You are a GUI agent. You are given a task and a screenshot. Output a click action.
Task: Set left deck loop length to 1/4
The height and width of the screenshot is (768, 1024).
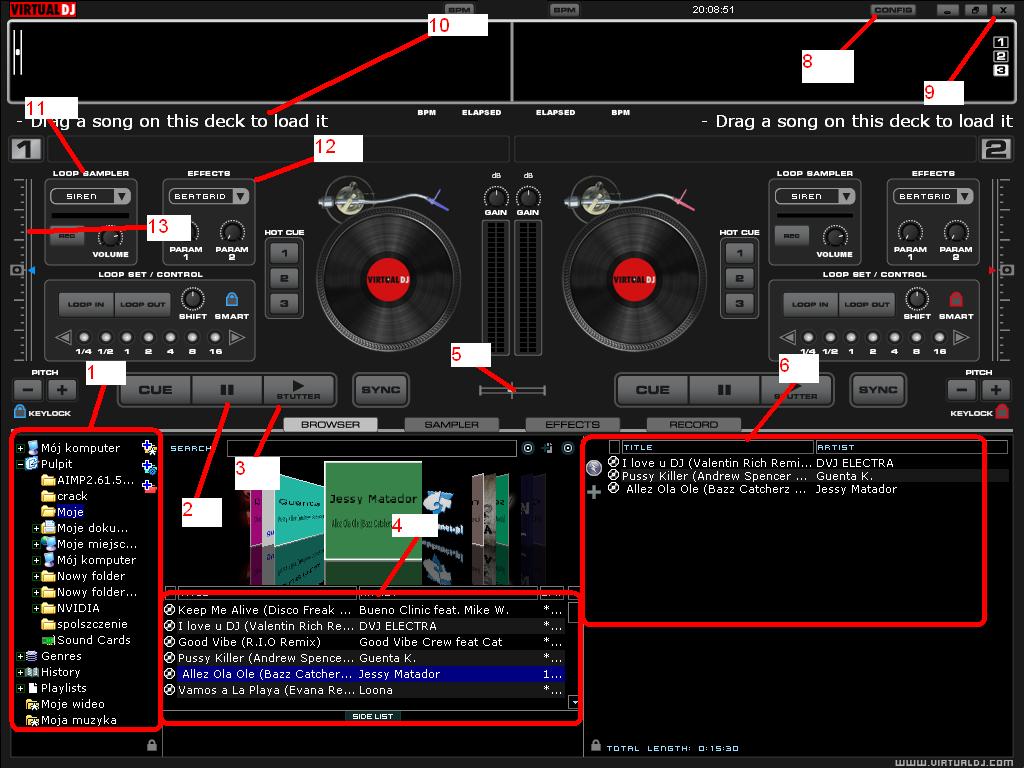point(84,338)
